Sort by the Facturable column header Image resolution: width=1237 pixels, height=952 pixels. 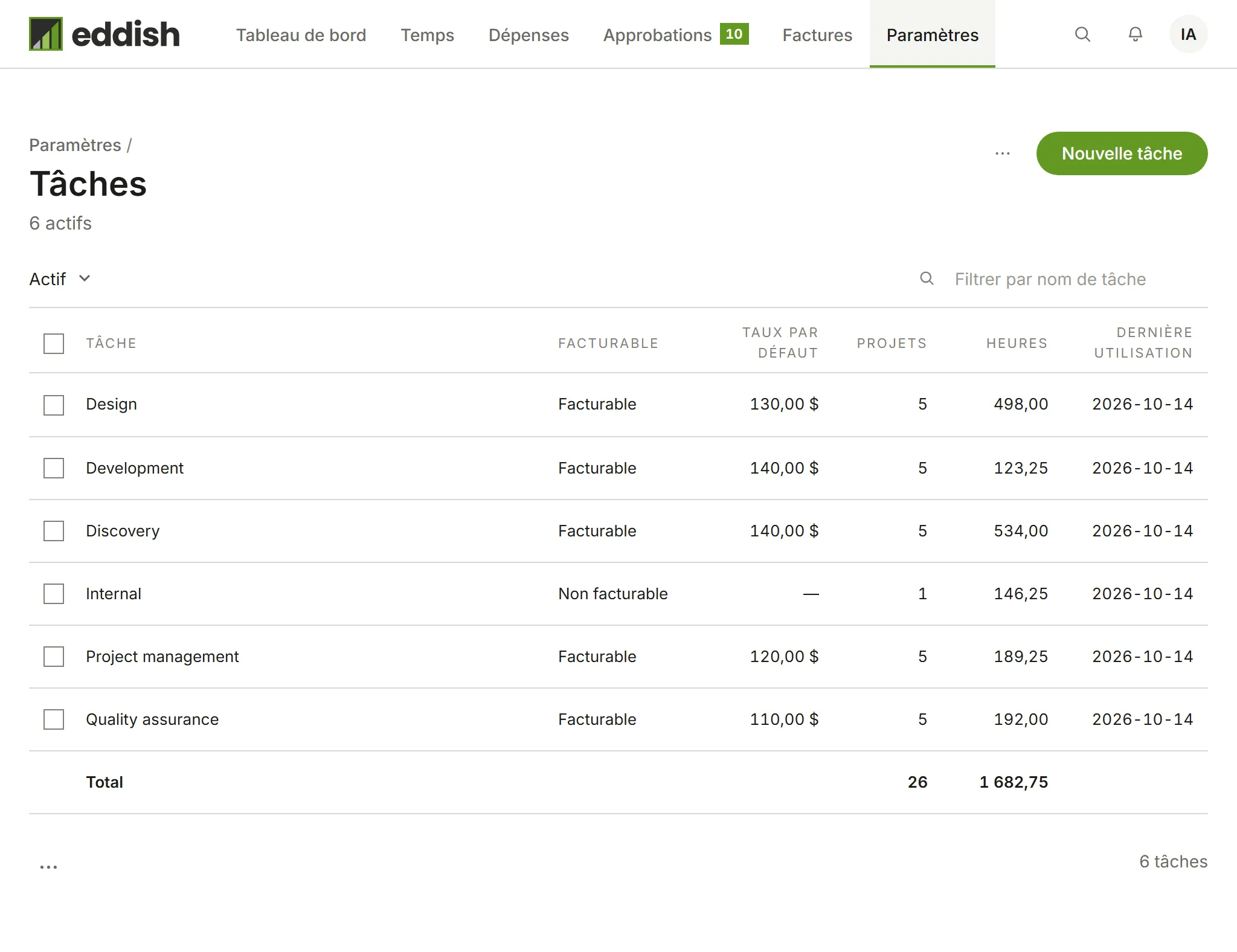tap(608, 343)
